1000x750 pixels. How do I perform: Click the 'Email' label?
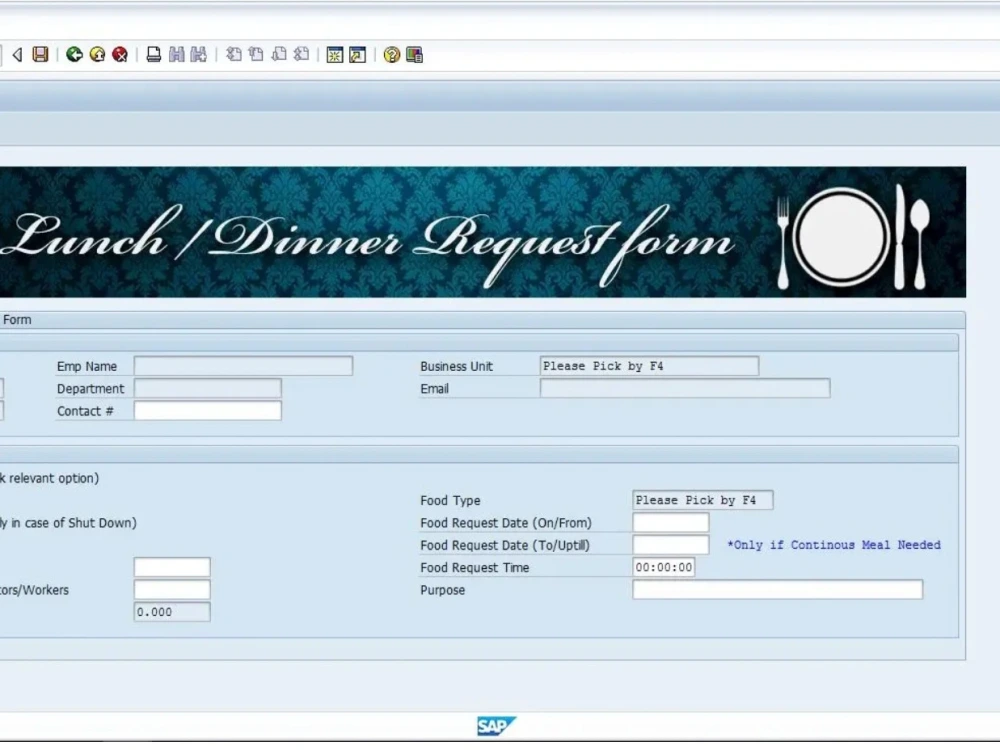tap(434, 389)
